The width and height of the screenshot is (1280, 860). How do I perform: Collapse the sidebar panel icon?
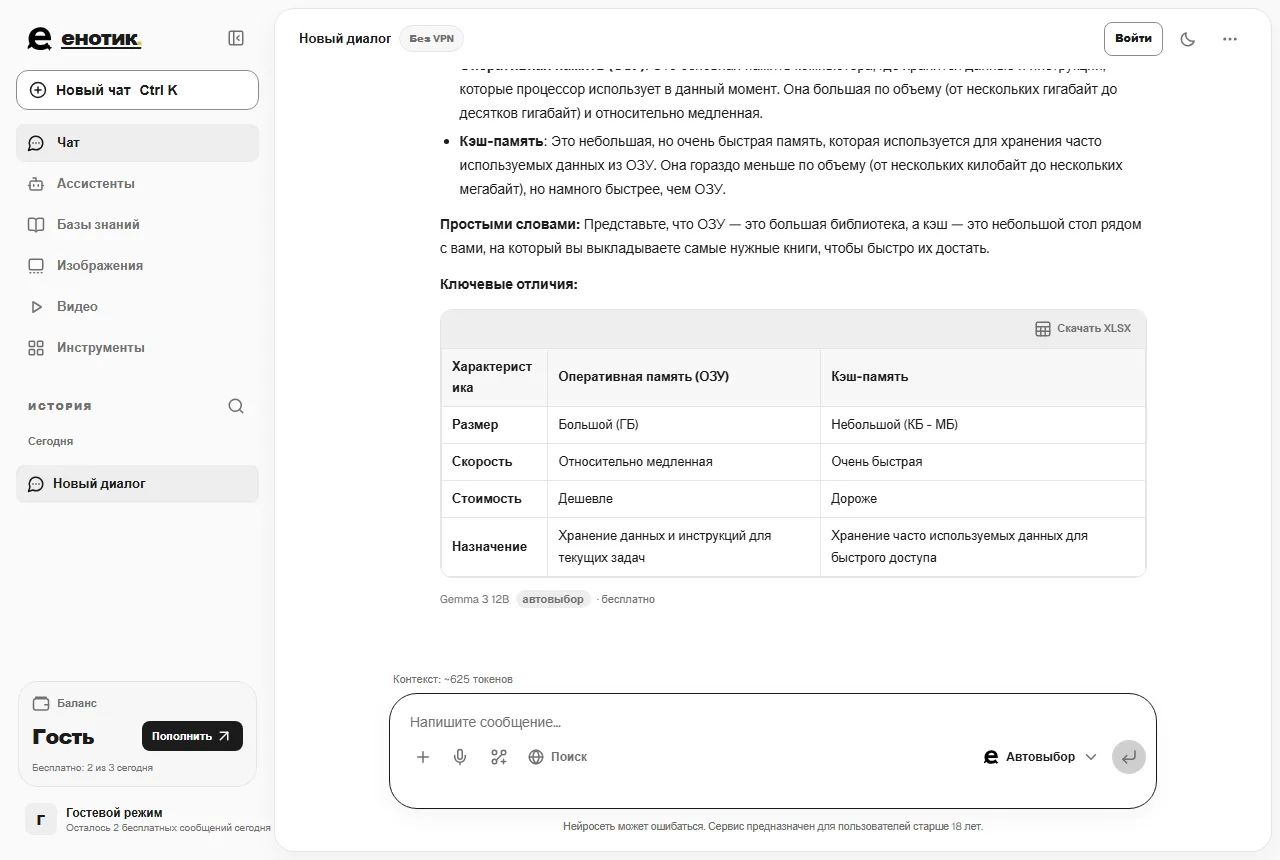coord(236,38)
